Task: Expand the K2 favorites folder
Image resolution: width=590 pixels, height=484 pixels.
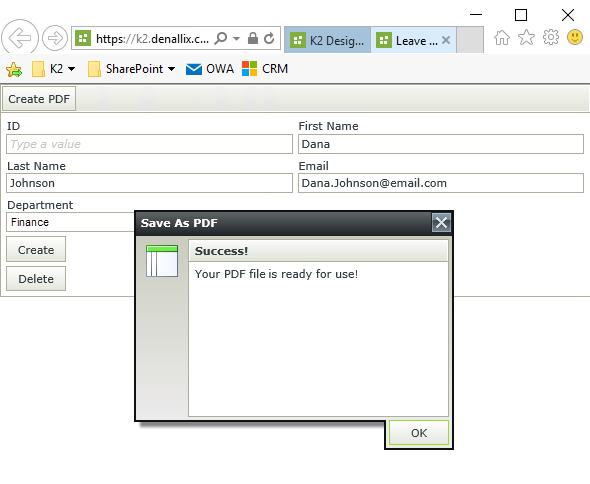Action: (x=54, y=69)
